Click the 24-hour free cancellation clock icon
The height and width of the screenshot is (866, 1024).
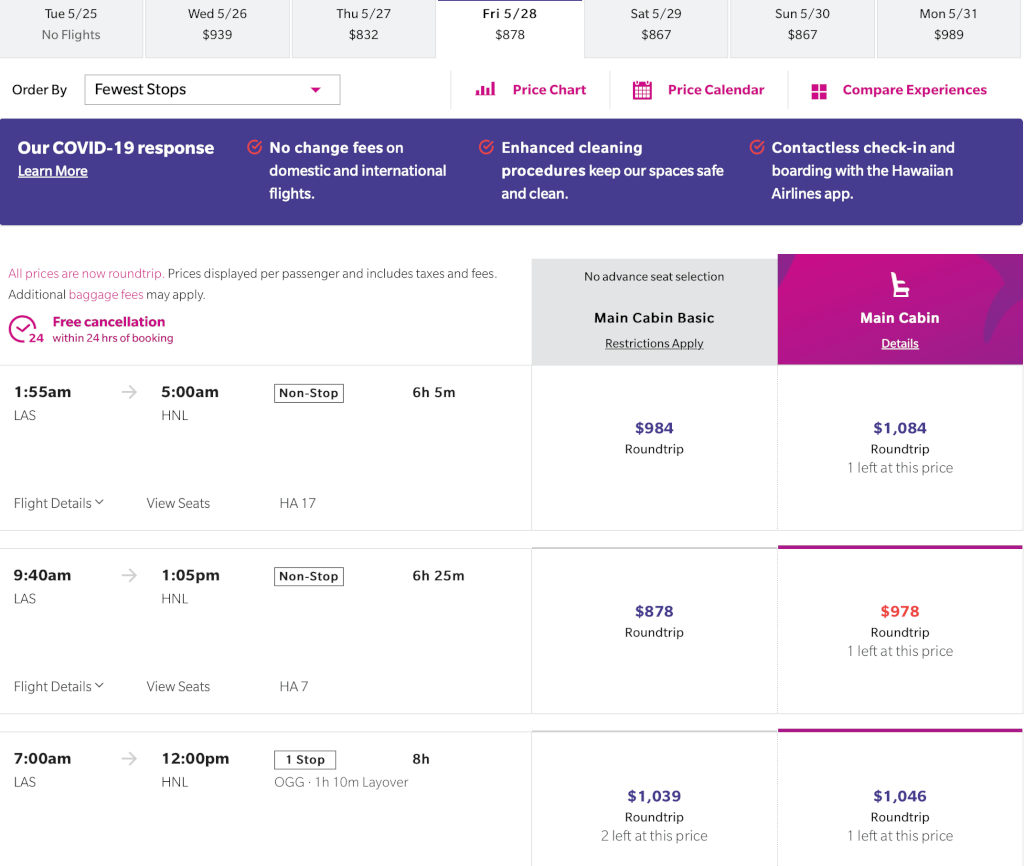click(x=25, y=329)
